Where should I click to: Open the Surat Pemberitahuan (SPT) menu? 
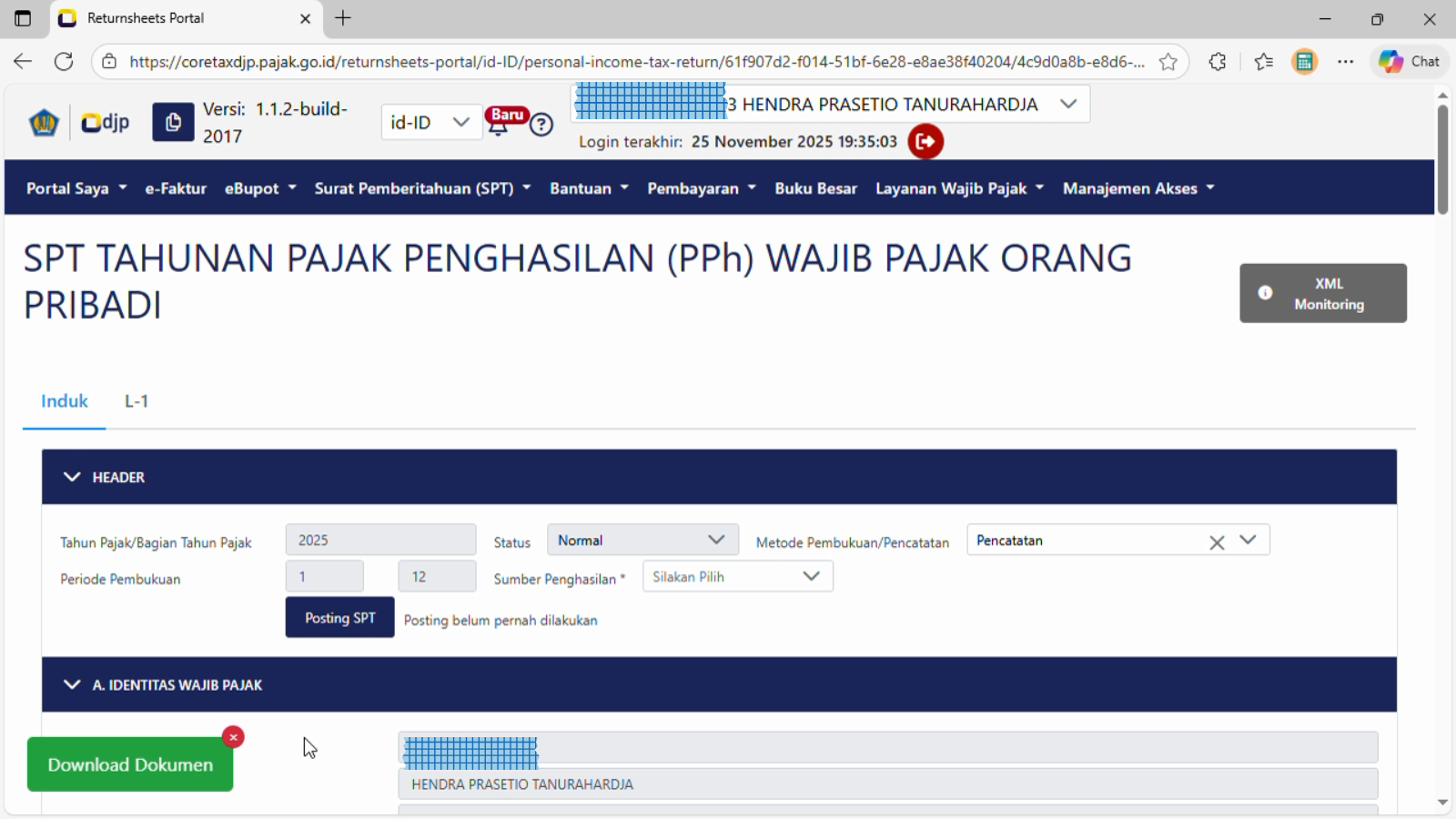[422, 188]
